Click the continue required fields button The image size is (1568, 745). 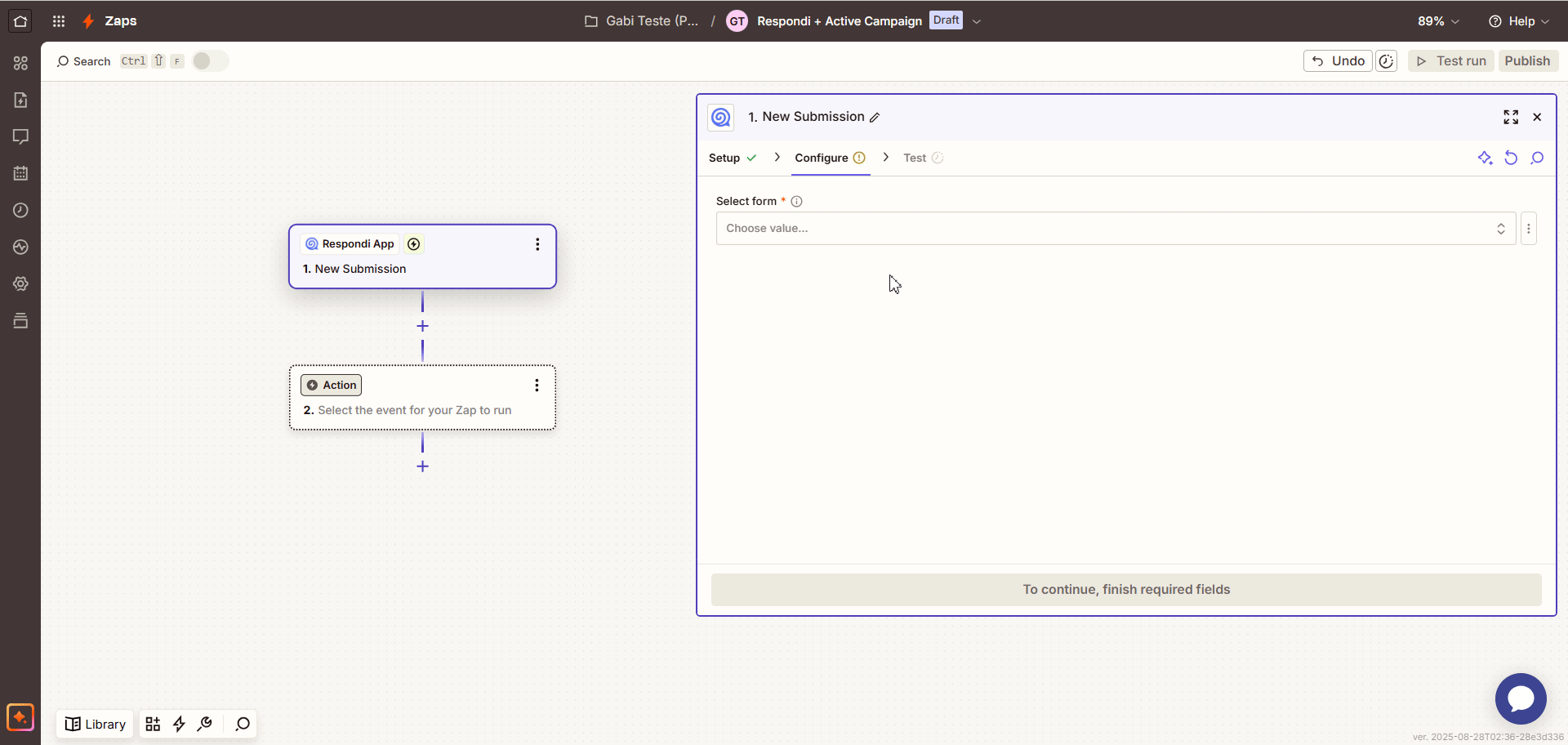click(x=1126, y=590)
